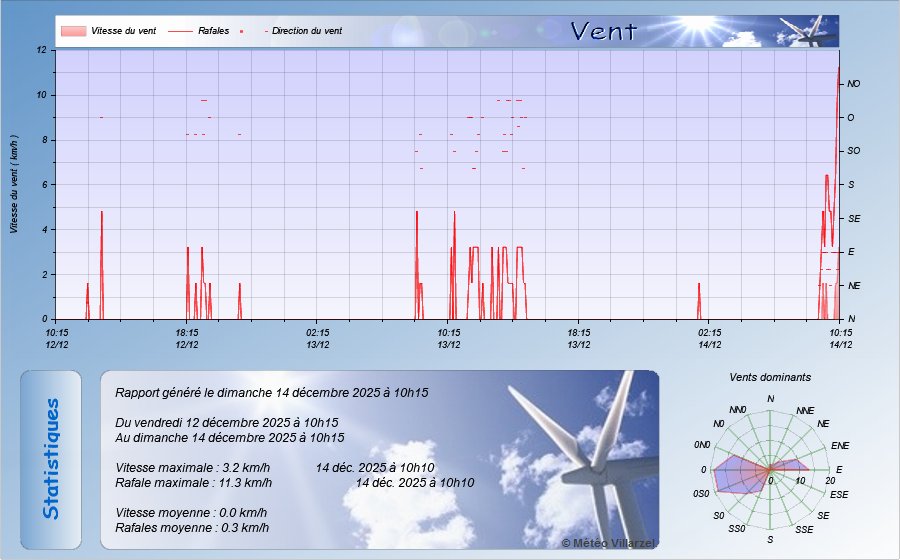This screenshot has height=560, width=900.
Task: Click the Vents dominants heading
Action: pyautogui.click(x=770, y=378)
